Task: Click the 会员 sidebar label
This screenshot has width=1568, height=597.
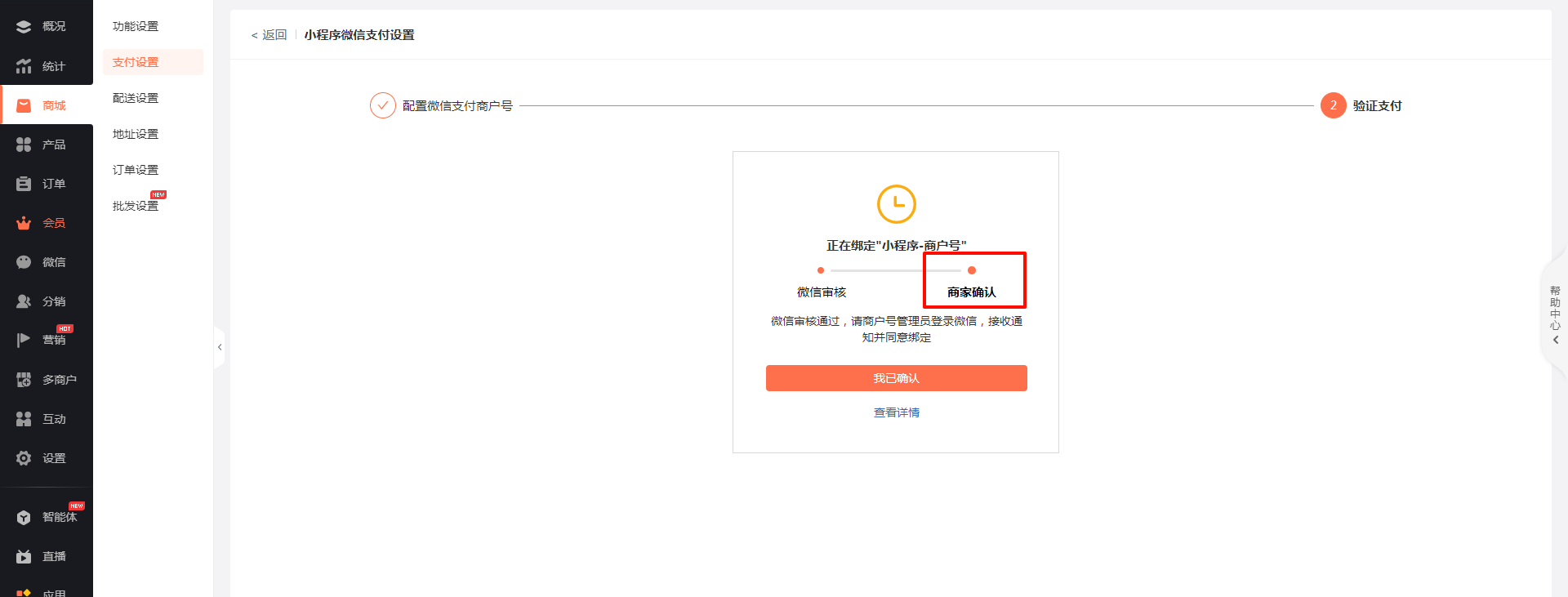Action: coord(54,223)
